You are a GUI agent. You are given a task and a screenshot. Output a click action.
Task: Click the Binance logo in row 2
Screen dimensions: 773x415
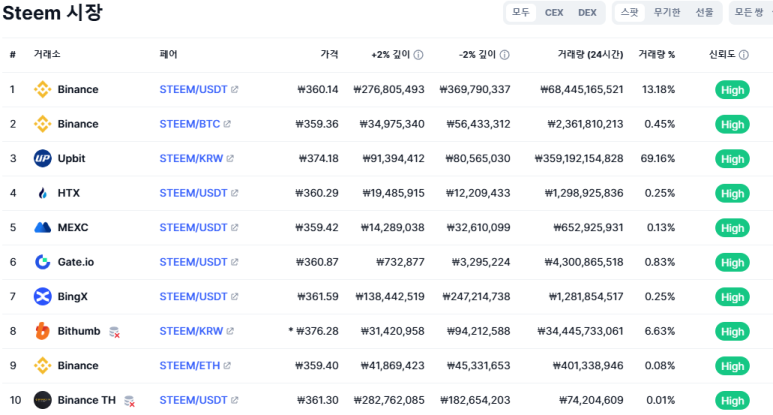coord(42,124)
